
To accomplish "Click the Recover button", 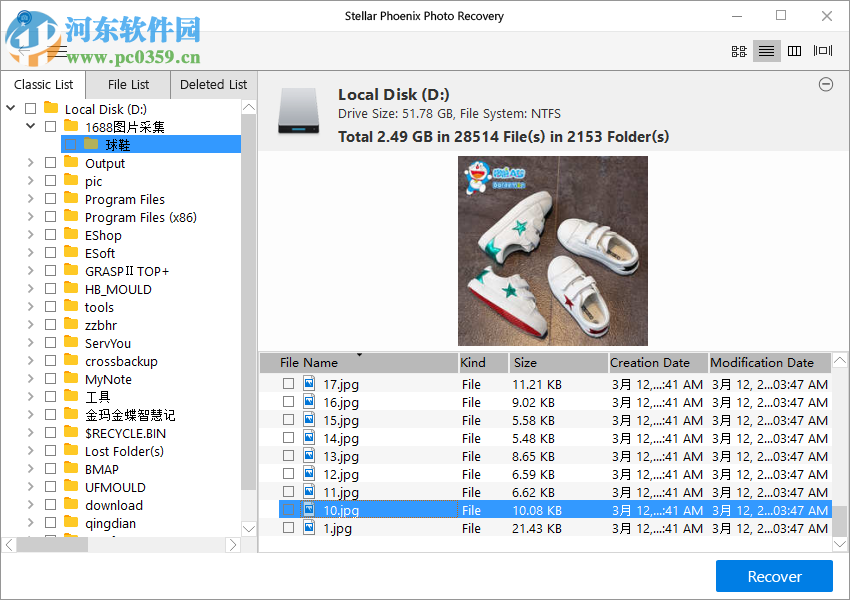I will pos(774,576).
